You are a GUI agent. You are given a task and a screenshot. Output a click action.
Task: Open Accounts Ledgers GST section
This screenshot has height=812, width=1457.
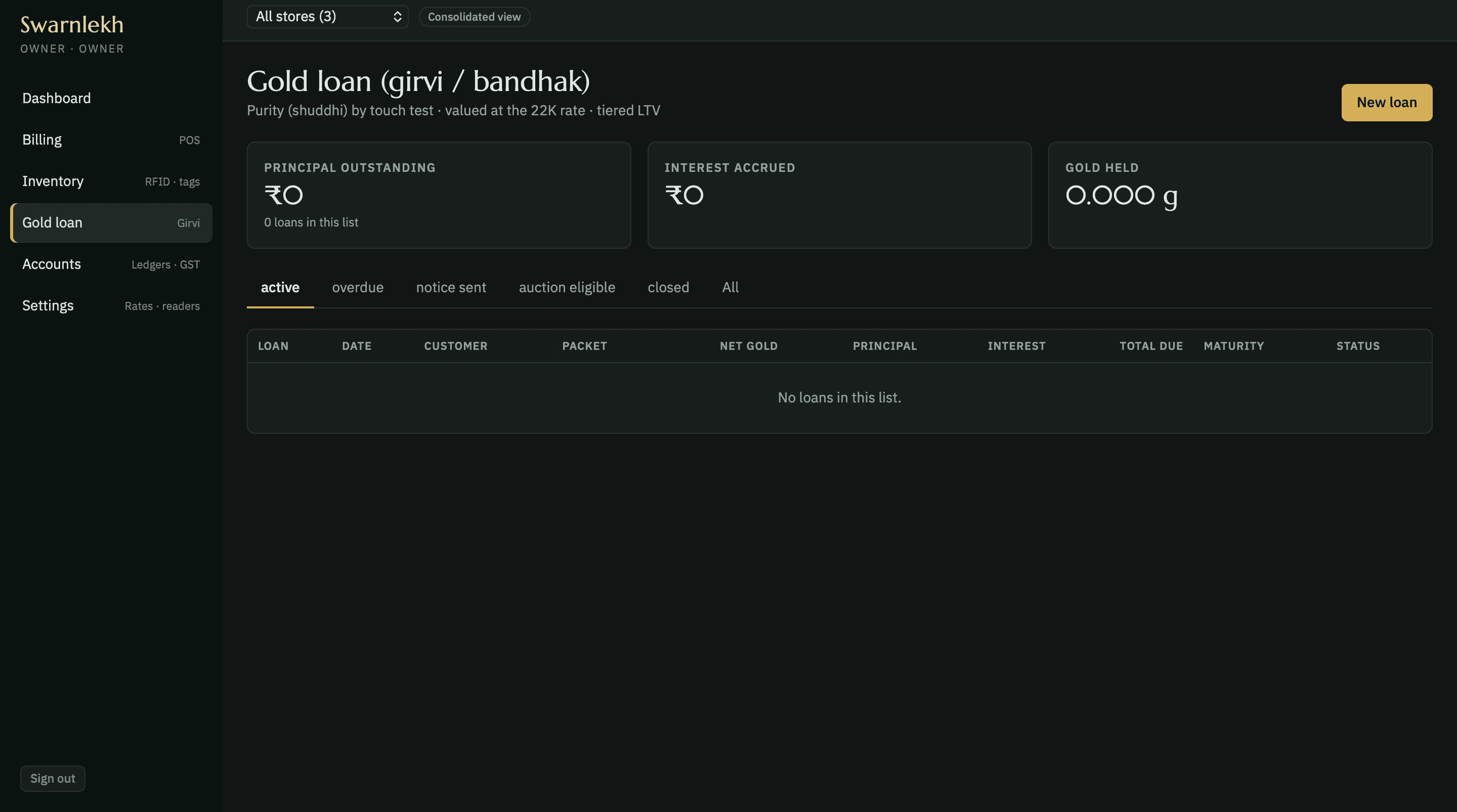pos(111,264)
